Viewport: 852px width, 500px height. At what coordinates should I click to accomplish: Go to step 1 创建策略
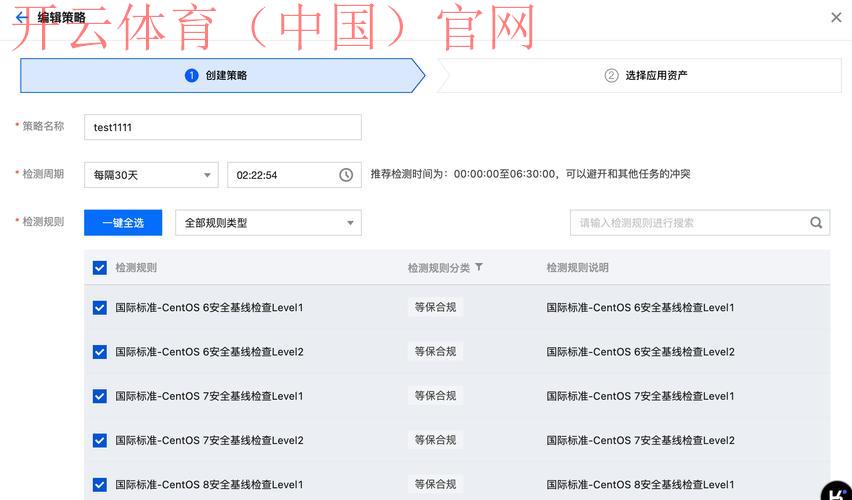coord(222,76)
